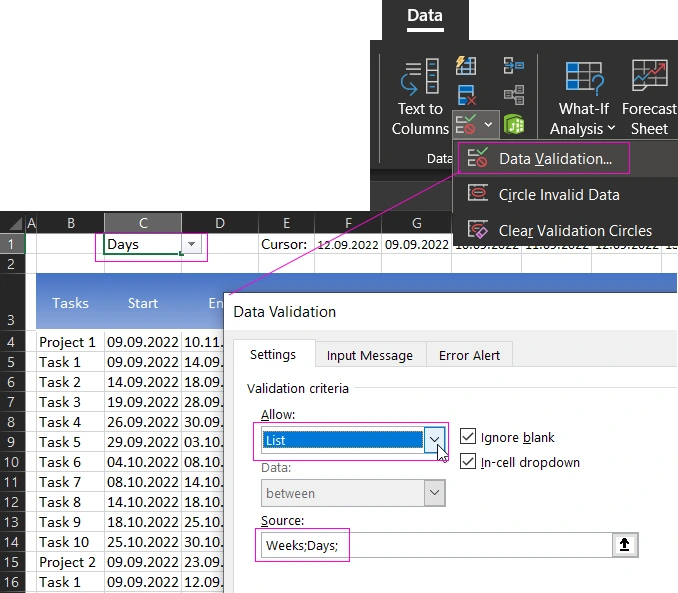Expand the What-If Analysis dropdown
Image resolution: width=678 pixels, height=593 pixels.
[x=582, y=128]
